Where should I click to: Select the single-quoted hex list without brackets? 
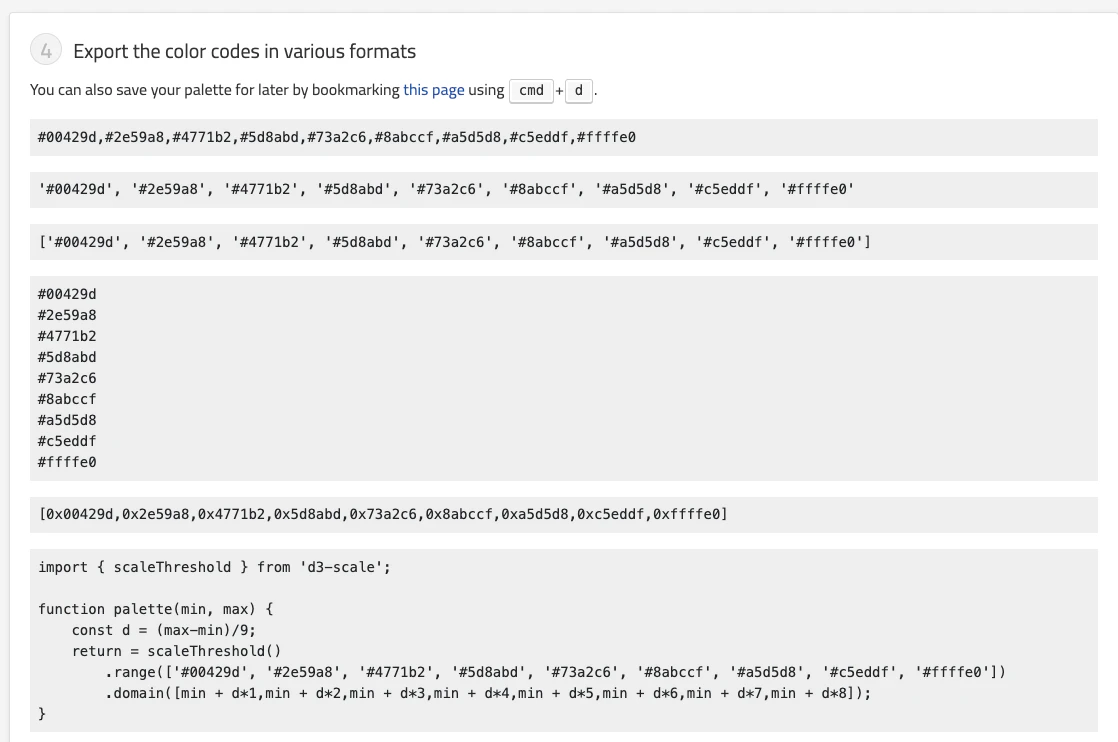(563, 190)
